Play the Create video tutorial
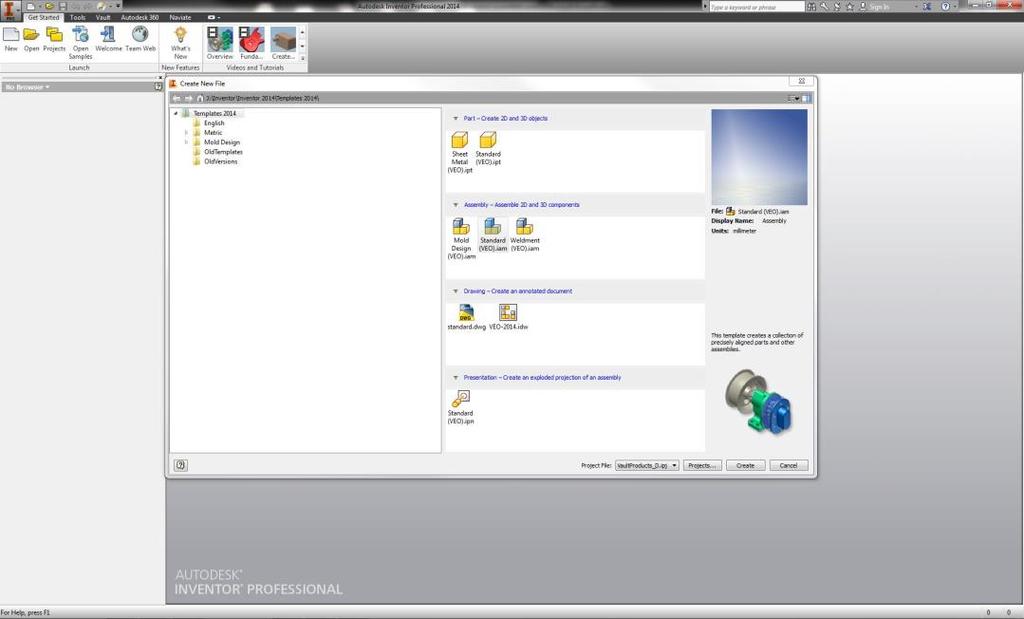 coord(283,43)
